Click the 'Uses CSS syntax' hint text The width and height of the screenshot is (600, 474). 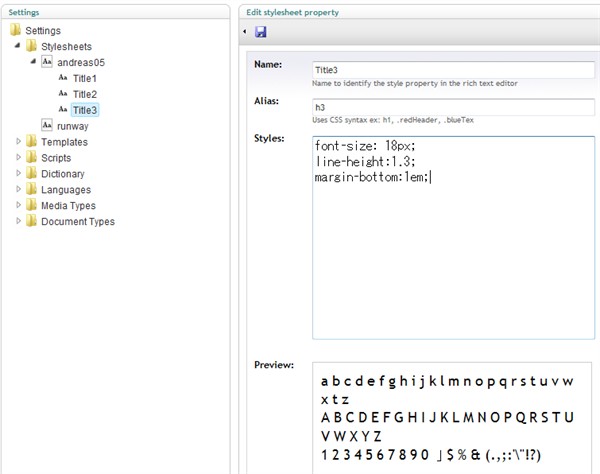(393, 120)
